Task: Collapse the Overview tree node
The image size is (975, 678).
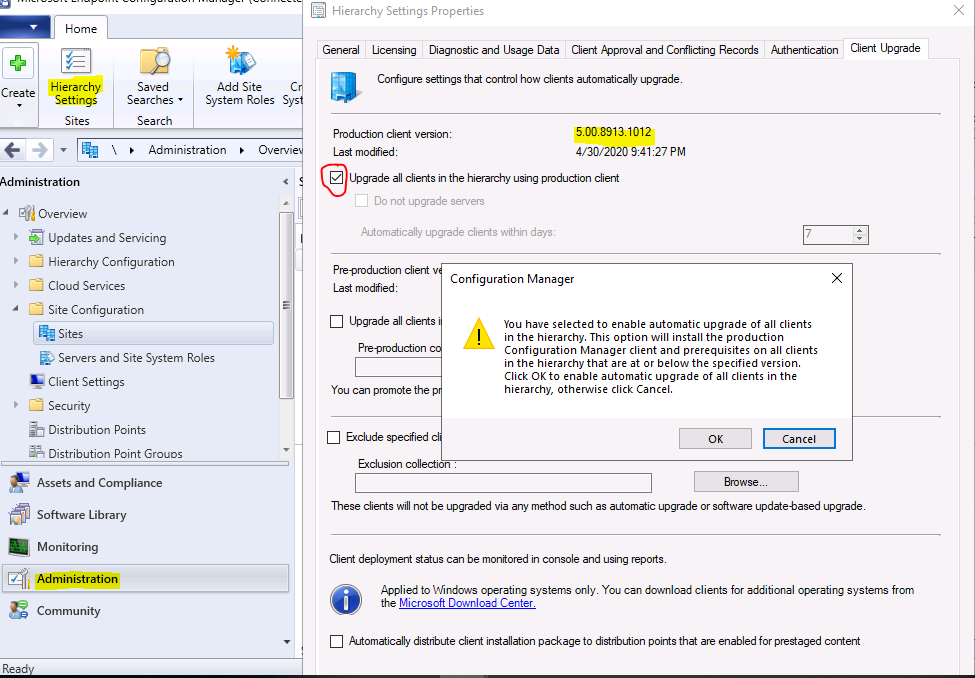Action: tap(6, 213)
